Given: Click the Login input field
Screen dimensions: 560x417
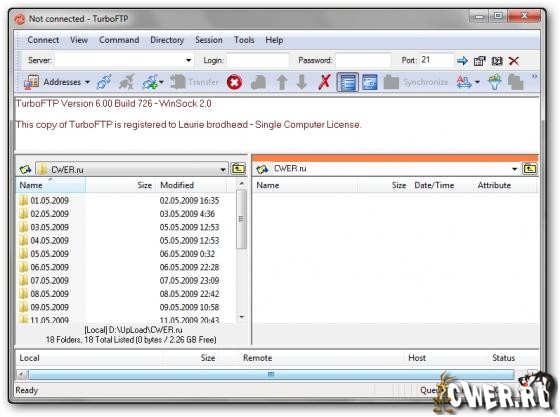Looking at the screenshot, I should pos(258,60).
